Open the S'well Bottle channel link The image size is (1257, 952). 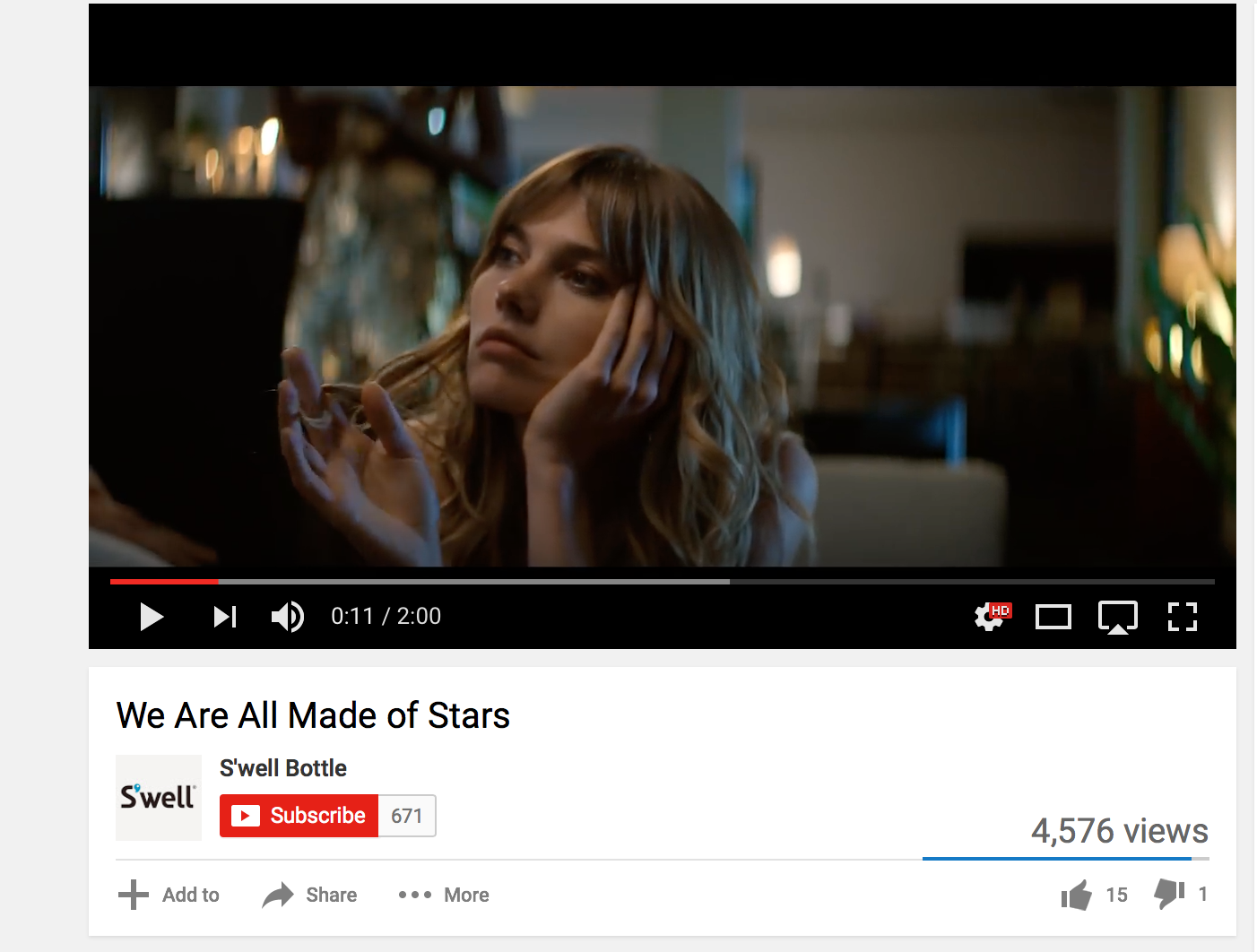[x=283, y=768]
